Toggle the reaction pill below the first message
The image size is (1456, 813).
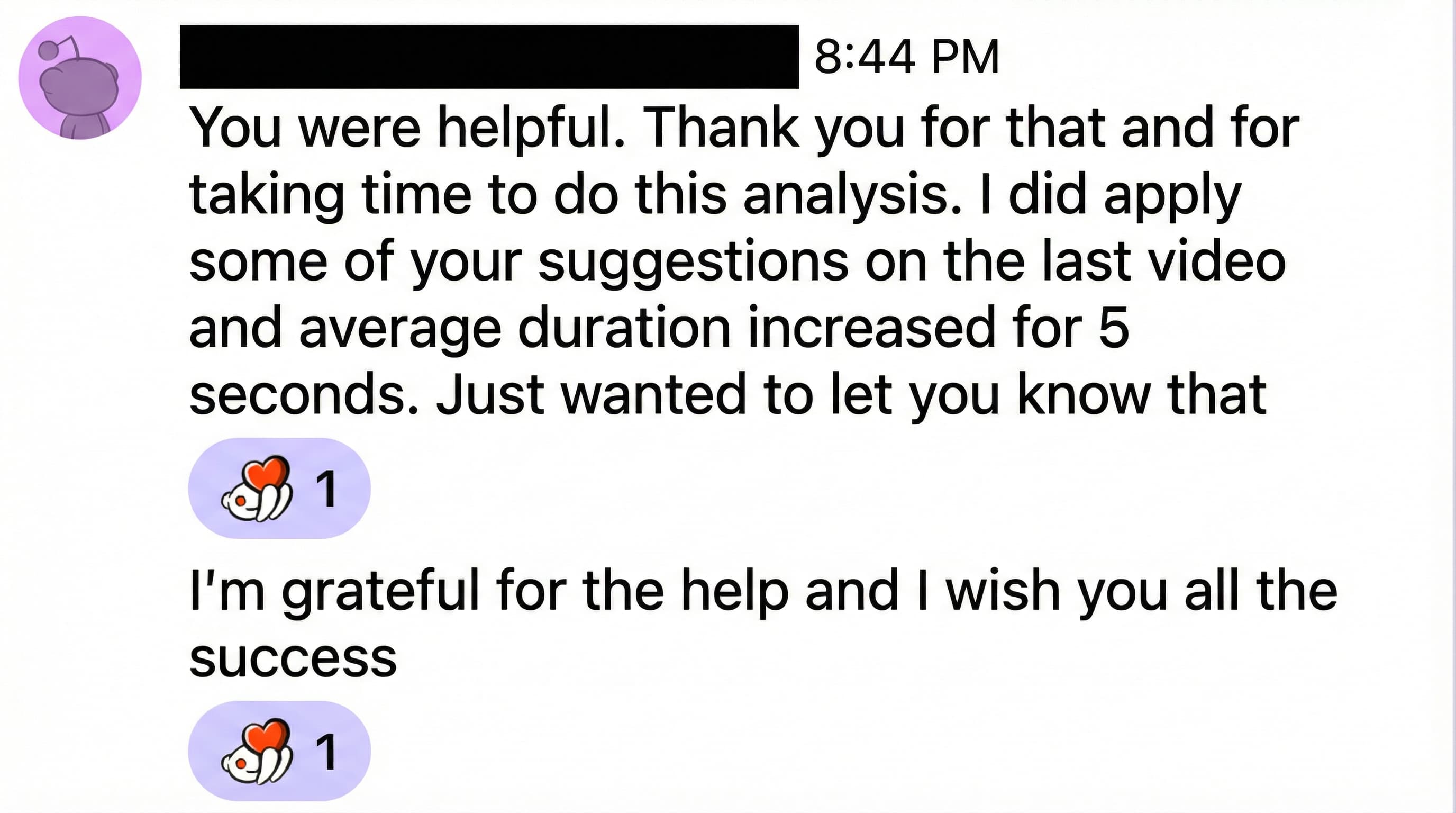pyautogui.click(x=279, y=489)
